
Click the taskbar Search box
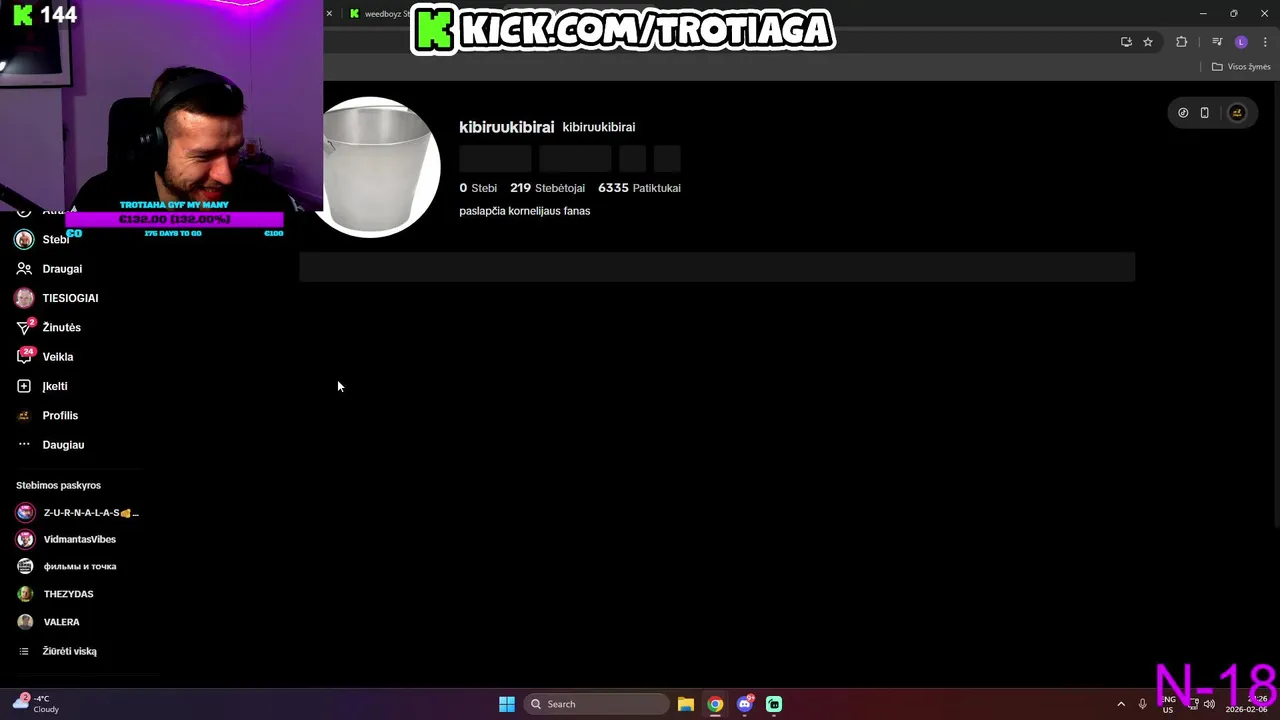point(596,704)
